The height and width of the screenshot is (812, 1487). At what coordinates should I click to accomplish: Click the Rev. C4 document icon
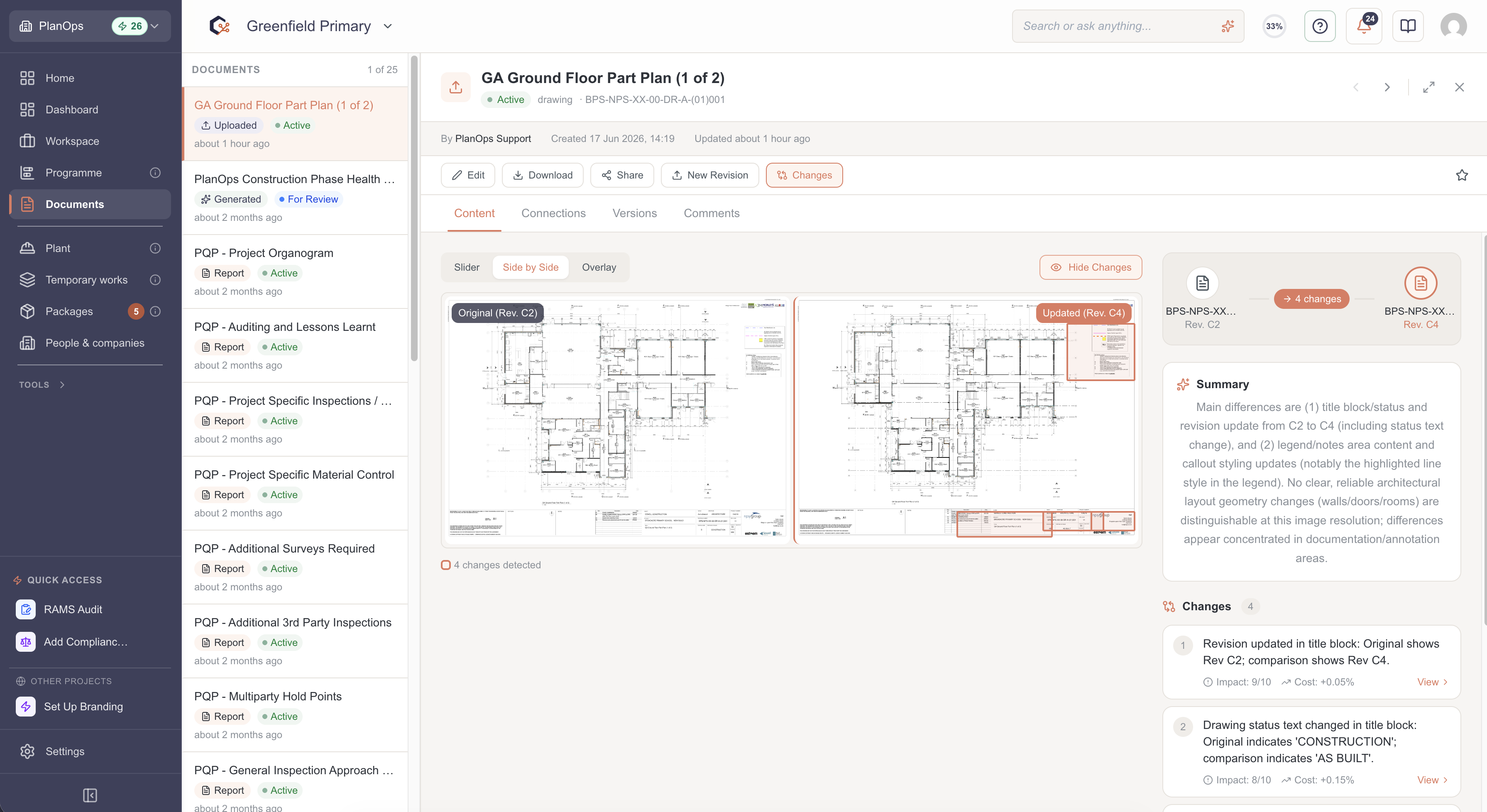(x=1420, y=283)
